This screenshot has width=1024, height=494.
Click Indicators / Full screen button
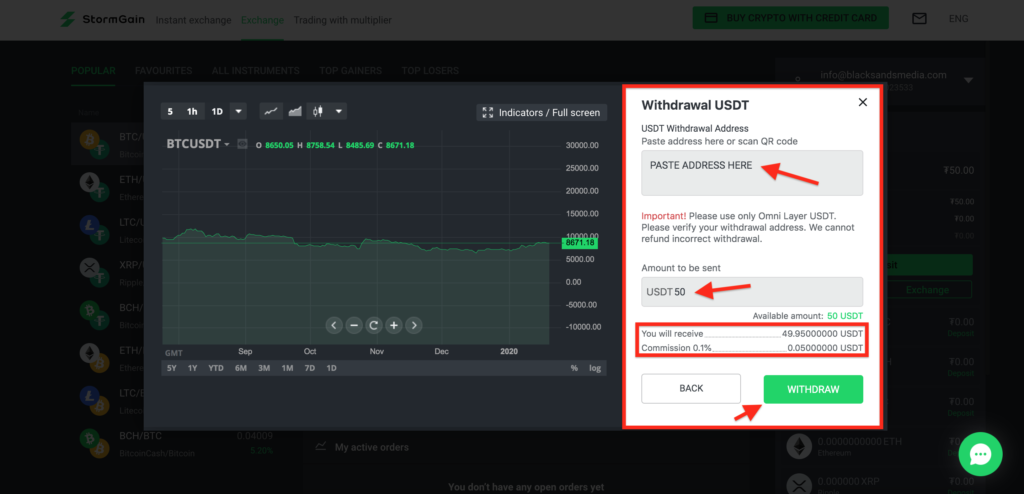click(x=542, y=112)
